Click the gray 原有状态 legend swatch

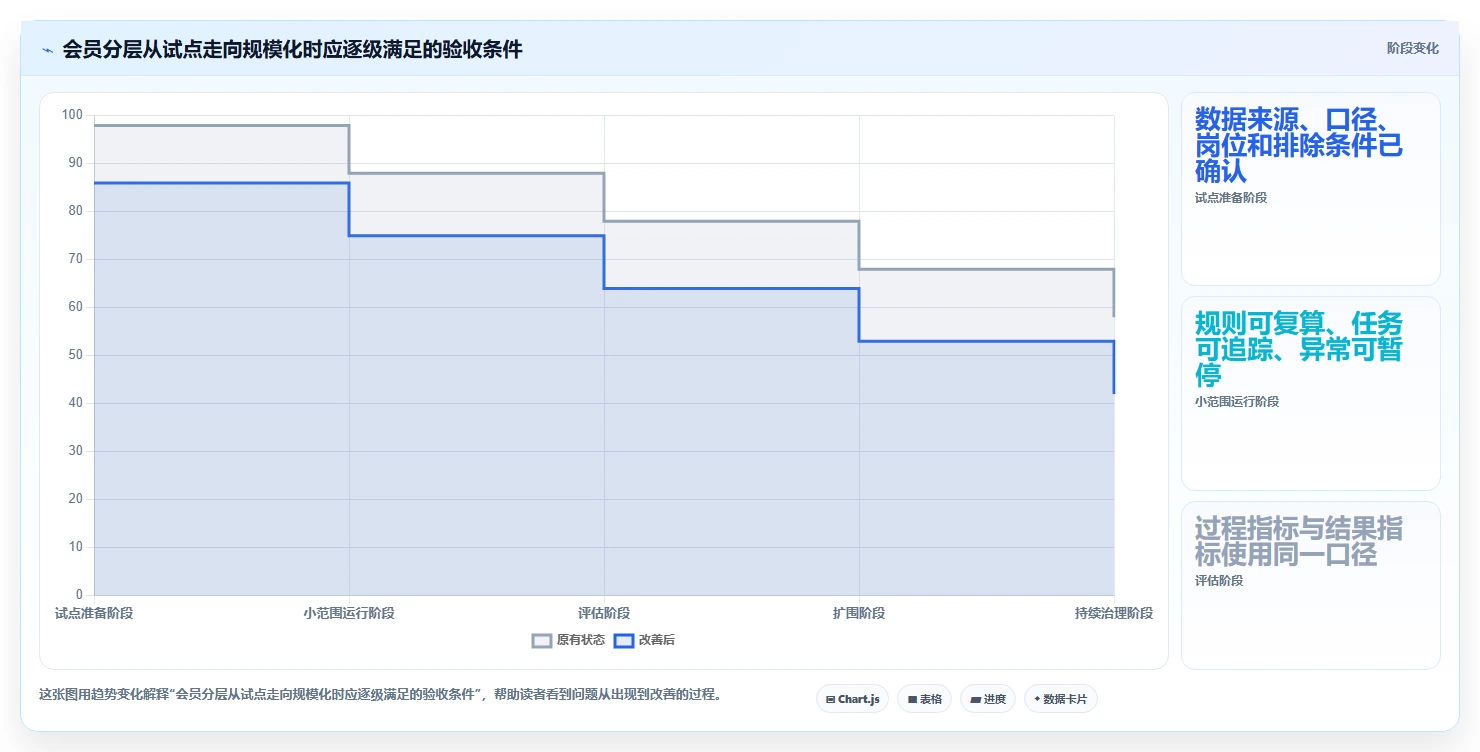542,640
